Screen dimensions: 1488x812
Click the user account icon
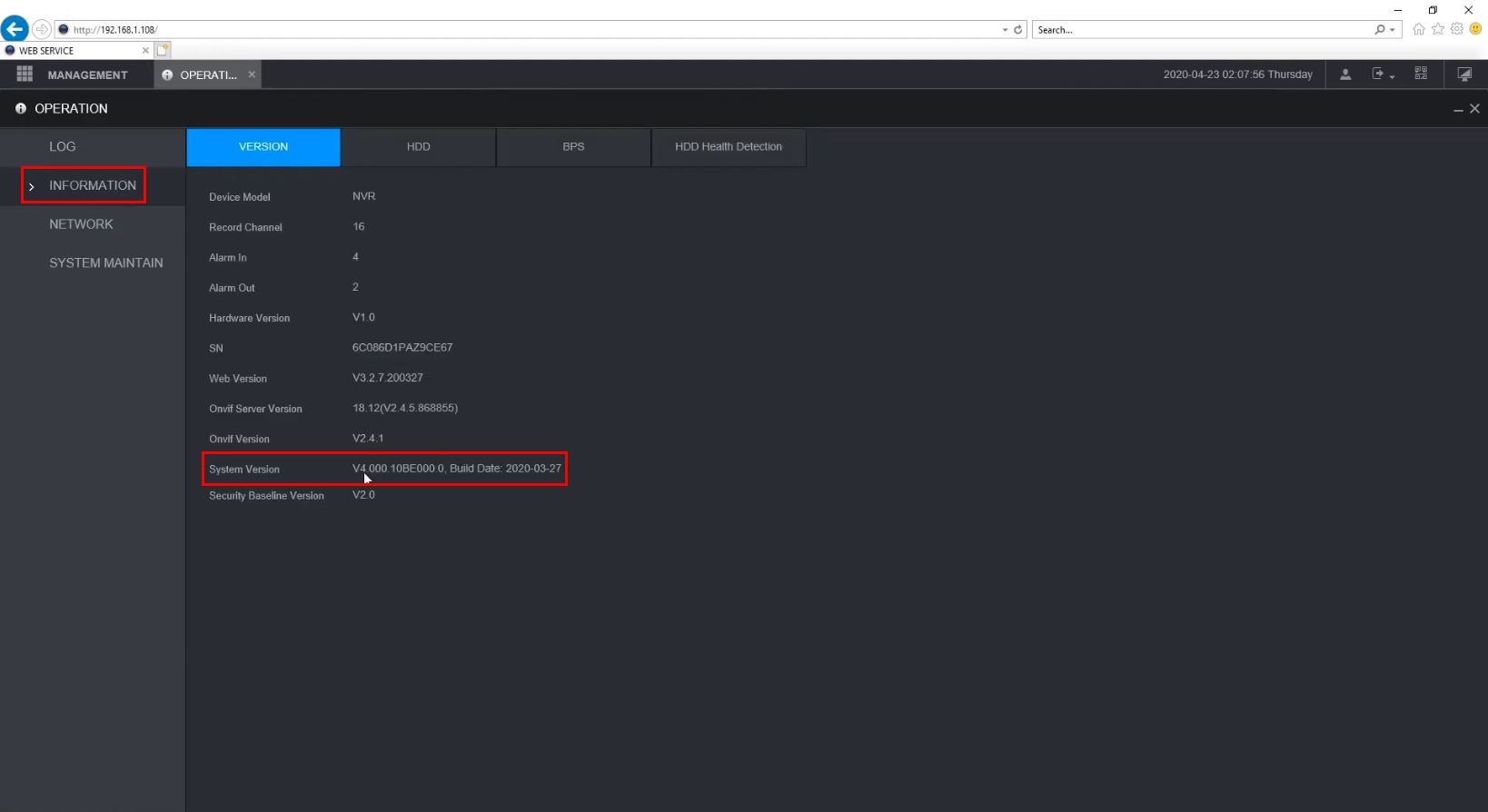[x=1345, y=74]
